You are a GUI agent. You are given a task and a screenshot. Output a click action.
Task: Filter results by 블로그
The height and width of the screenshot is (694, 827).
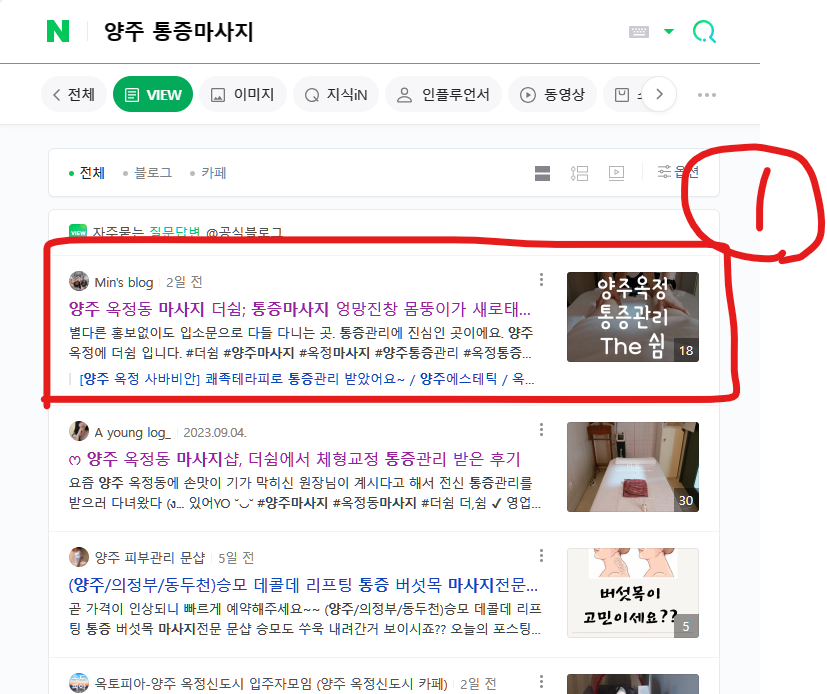point(148,173)
